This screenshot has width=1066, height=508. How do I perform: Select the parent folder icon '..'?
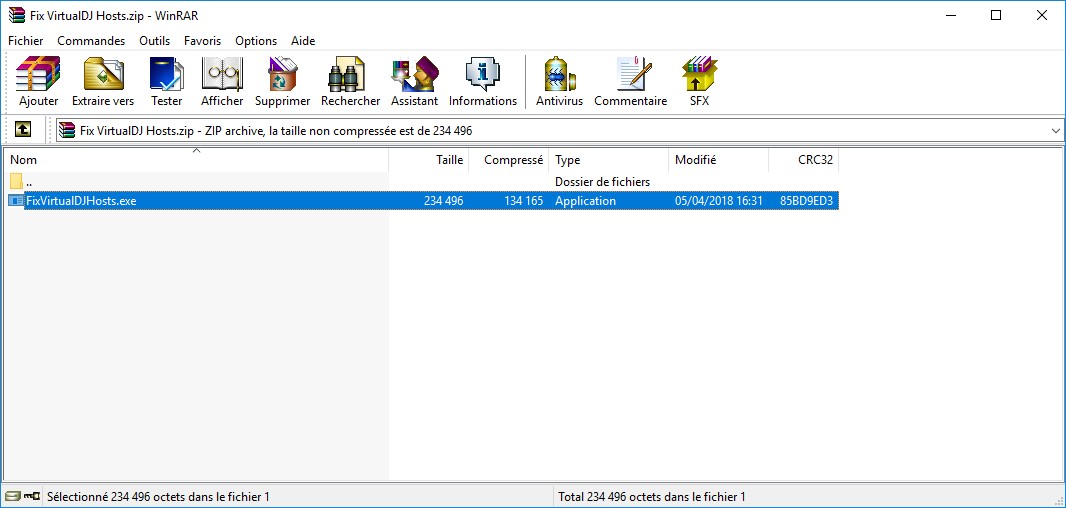click(16, 182)
